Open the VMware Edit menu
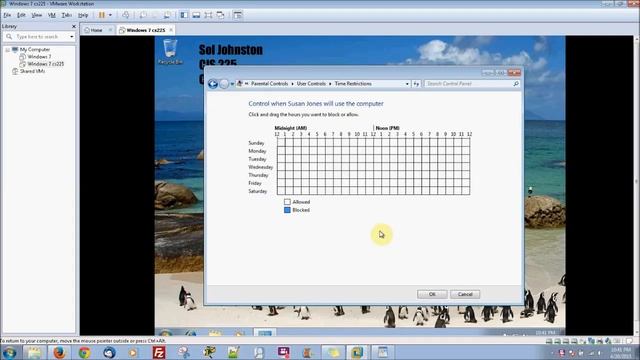Viewport: 640px width, 360px height. 21,15
